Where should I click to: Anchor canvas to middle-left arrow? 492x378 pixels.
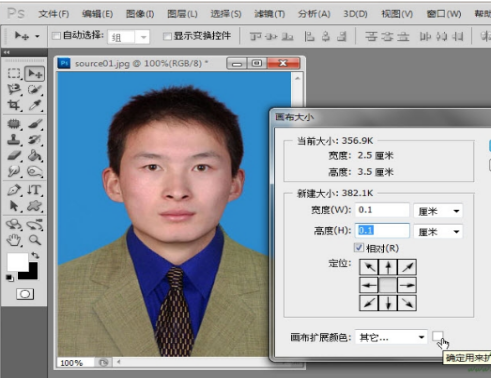[369, 285]
